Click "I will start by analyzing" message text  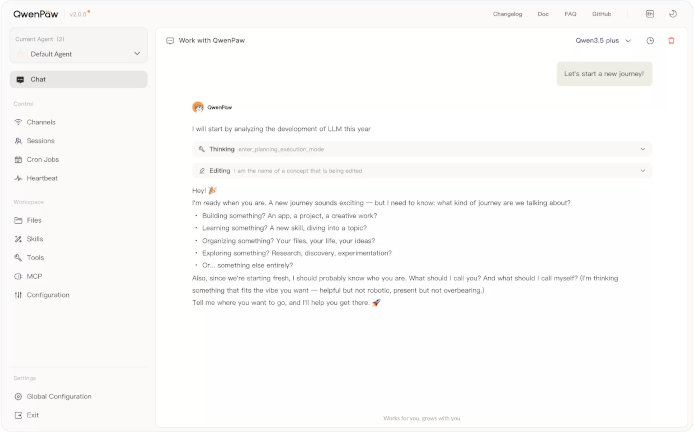point(281,129)
